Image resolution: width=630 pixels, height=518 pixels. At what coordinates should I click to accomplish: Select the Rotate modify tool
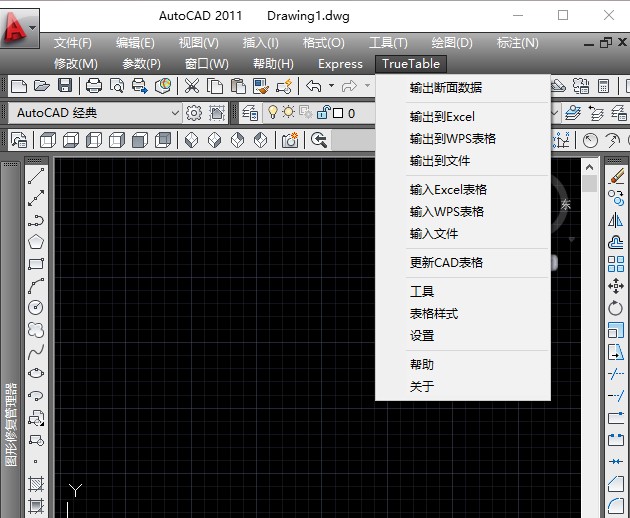[616, 308]
